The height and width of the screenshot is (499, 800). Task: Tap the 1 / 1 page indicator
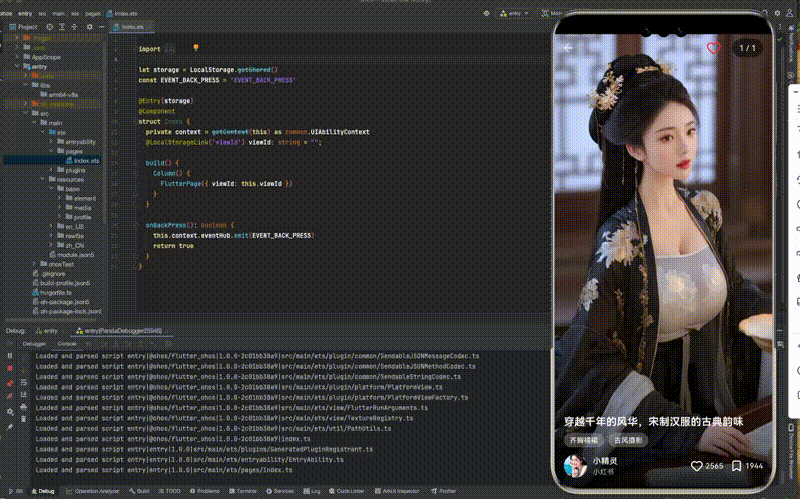(747, 48)
